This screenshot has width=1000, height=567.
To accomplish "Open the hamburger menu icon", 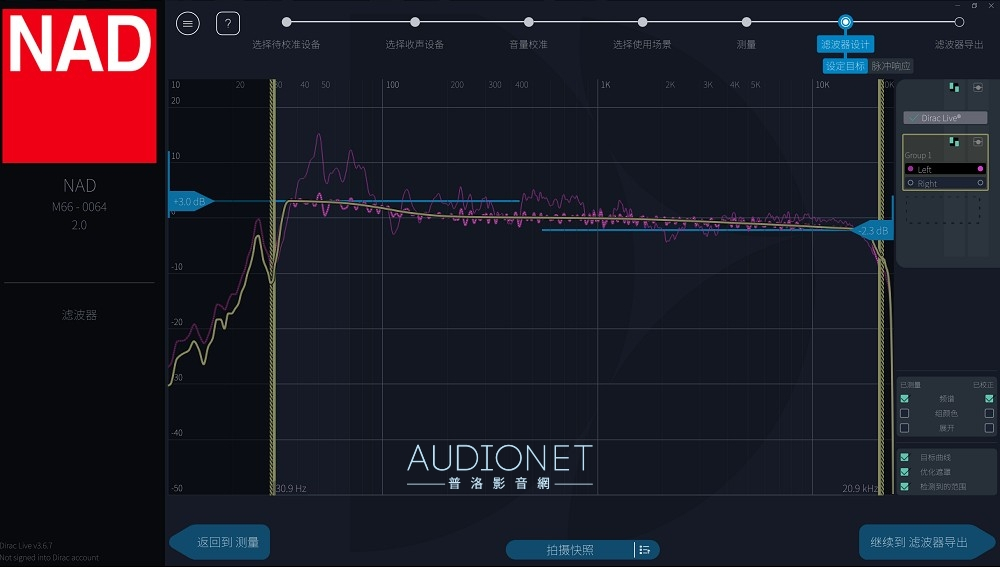I will tap(188, 24).
